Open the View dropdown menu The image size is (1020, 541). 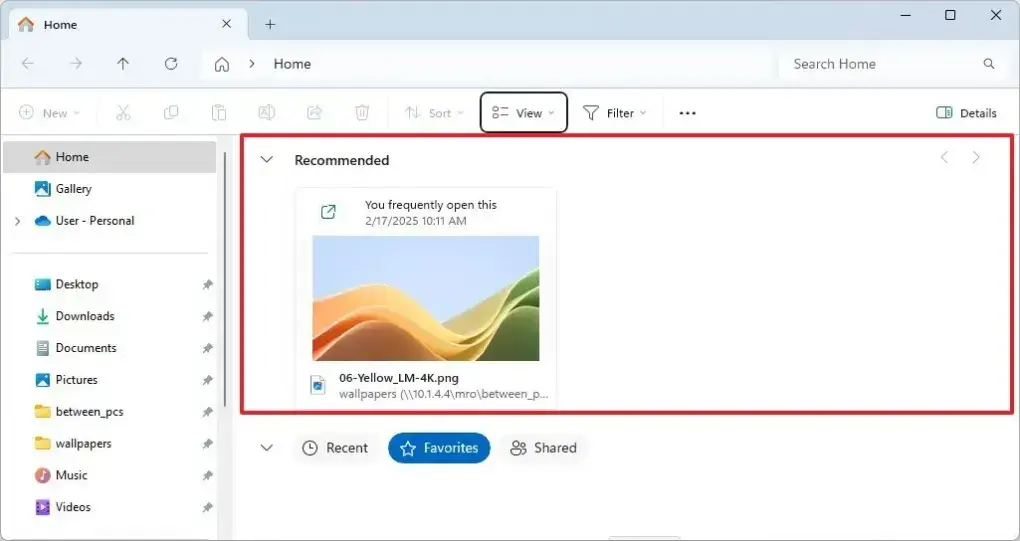click(x=524, y=112)
